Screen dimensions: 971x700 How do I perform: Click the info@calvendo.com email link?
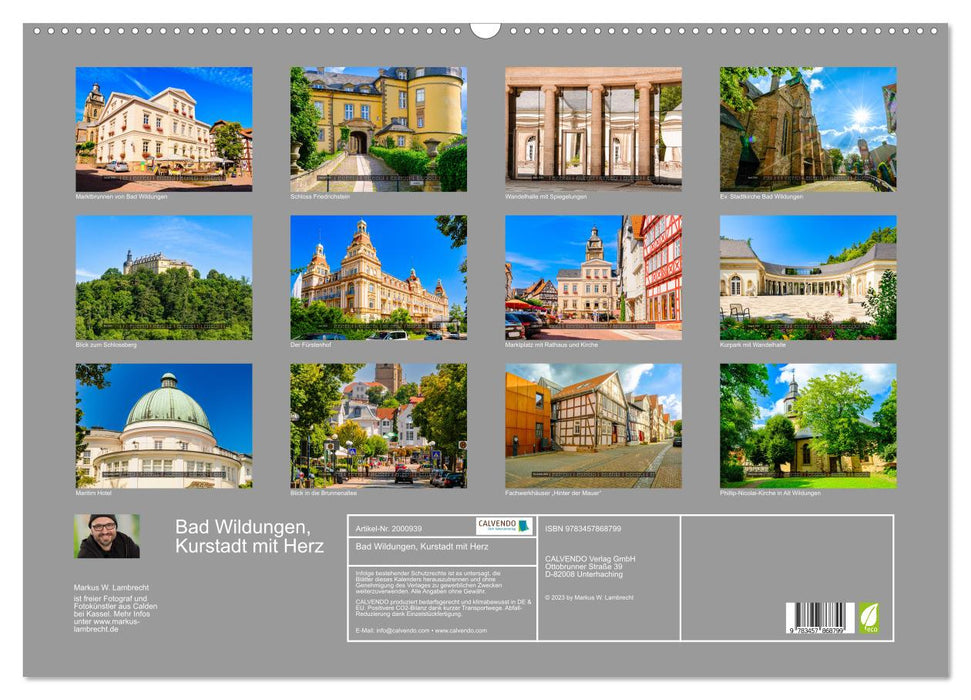tap(401, 632)
